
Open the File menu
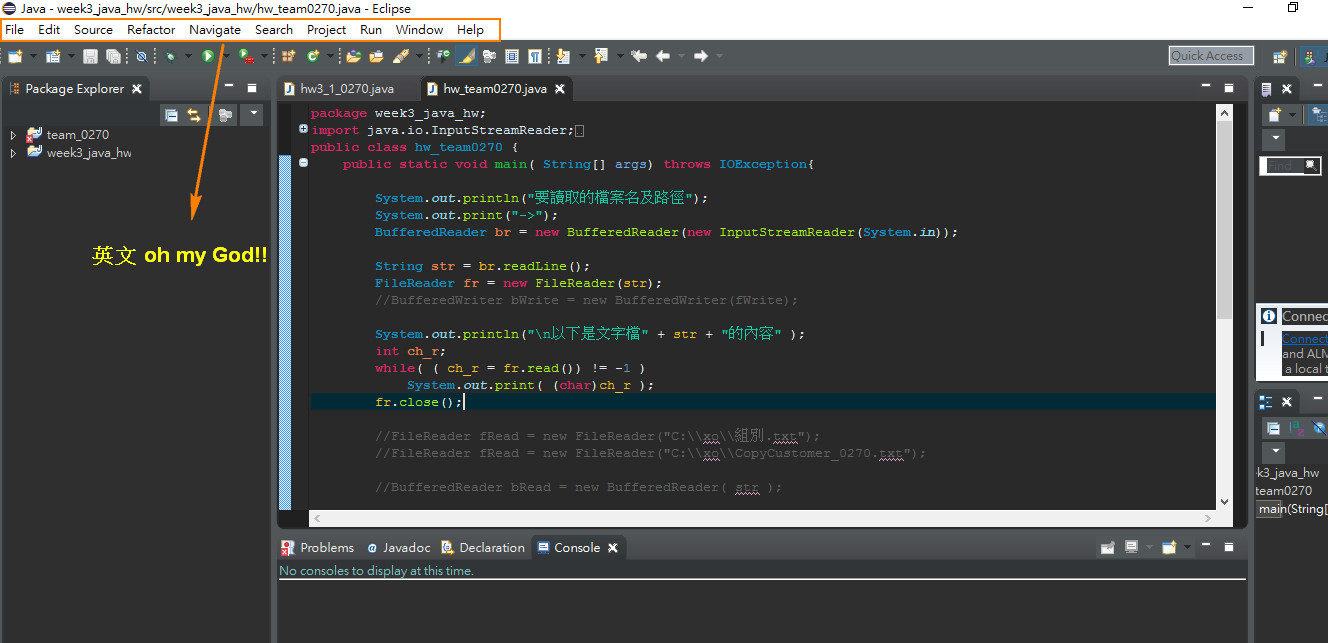14,30
